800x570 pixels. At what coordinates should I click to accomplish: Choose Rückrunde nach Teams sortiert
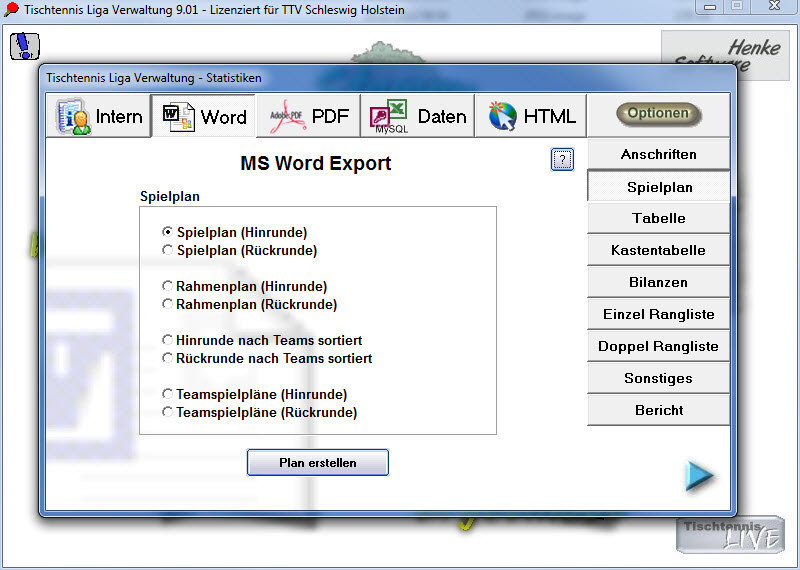coord(168,359)
